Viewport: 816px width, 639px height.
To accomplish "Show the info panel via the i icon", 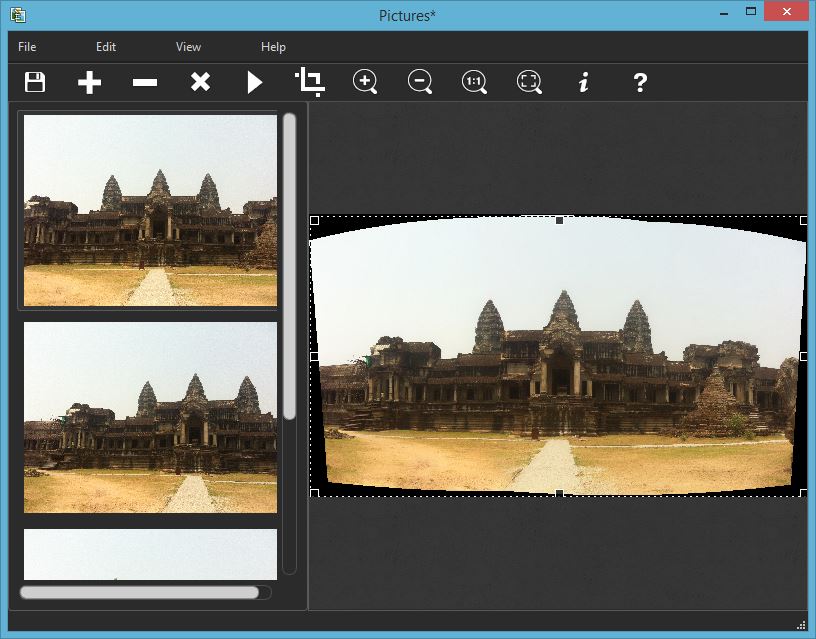I will [584, 82].
